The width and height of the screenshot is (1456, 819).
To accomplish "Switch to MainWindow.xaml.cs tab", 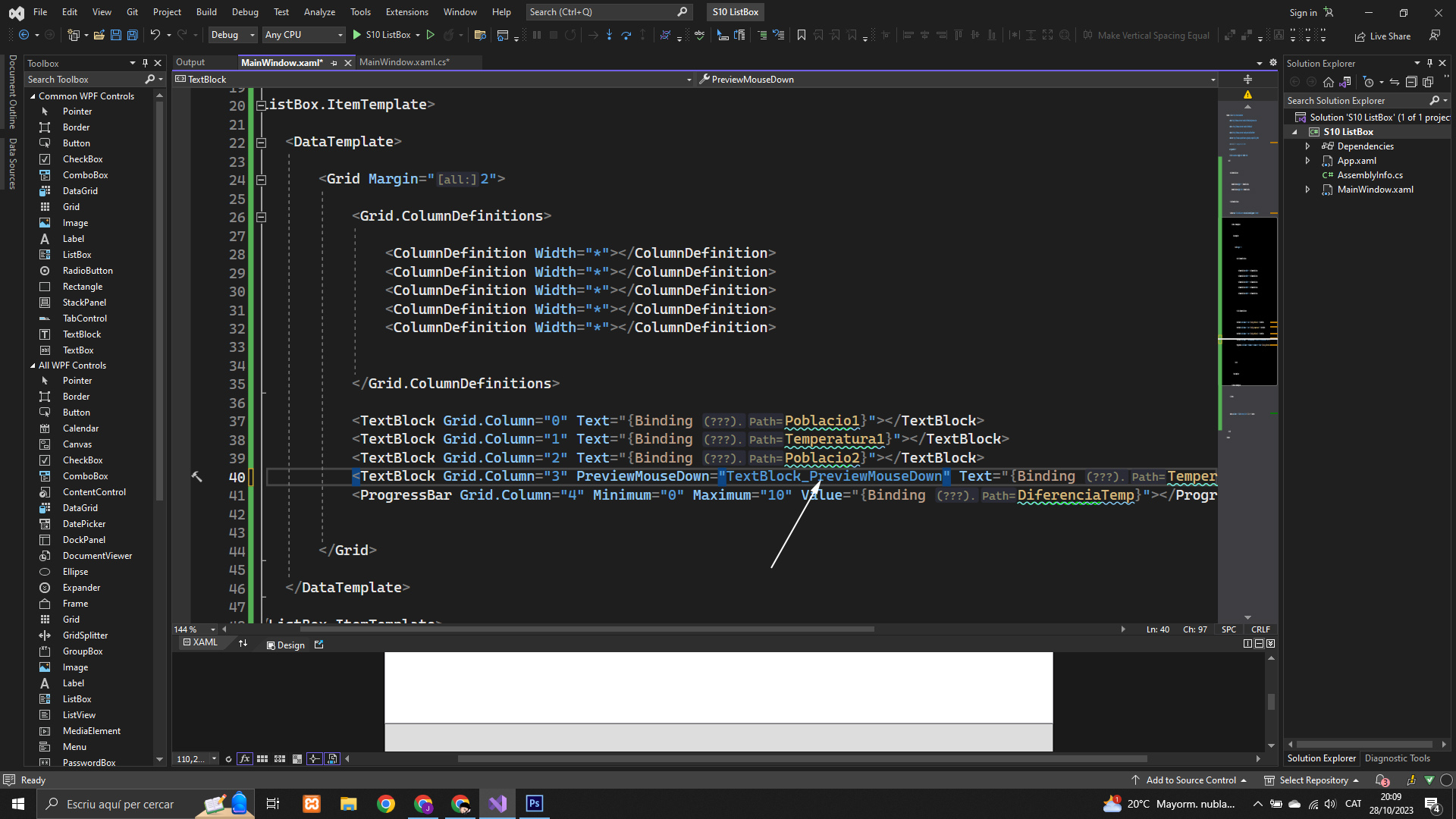I will pyautogui.click(x=404, y=62).
